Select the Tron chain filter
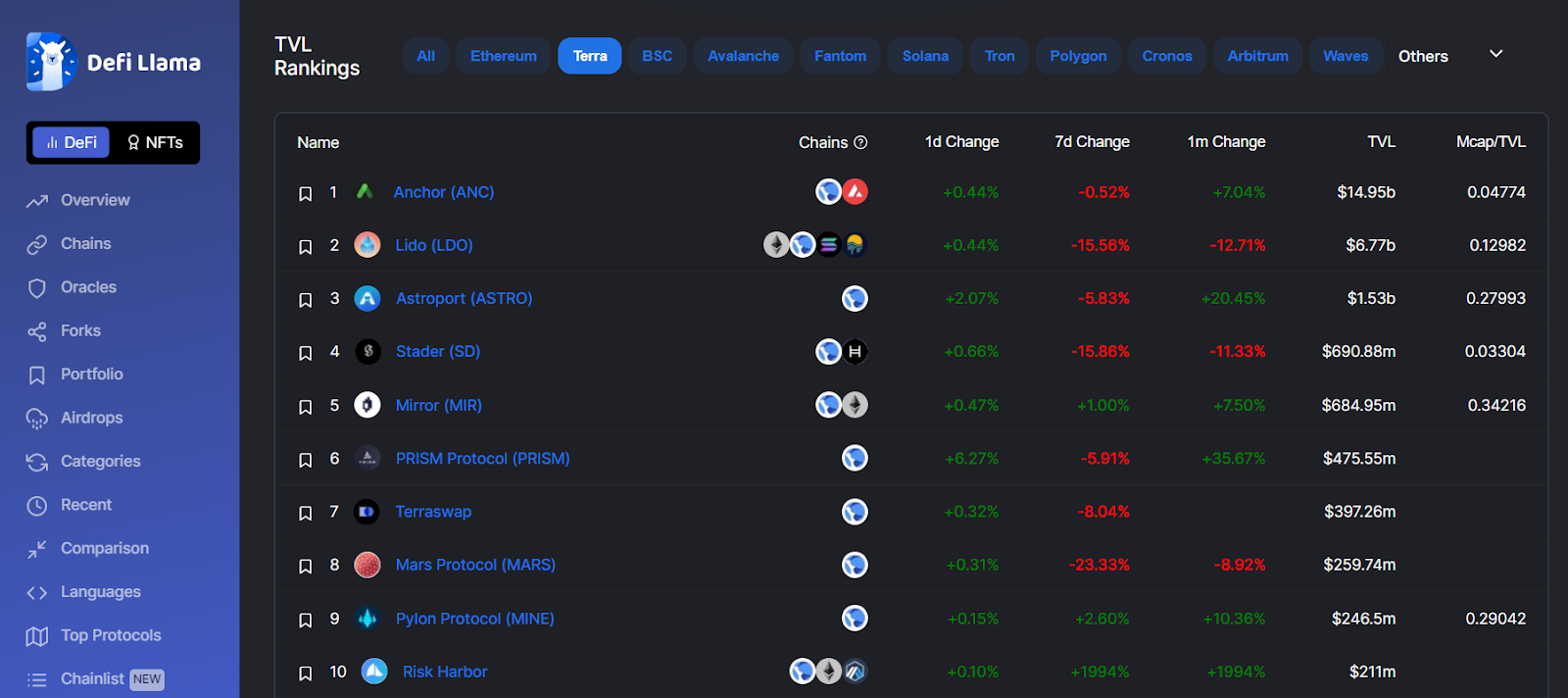 1000,56
